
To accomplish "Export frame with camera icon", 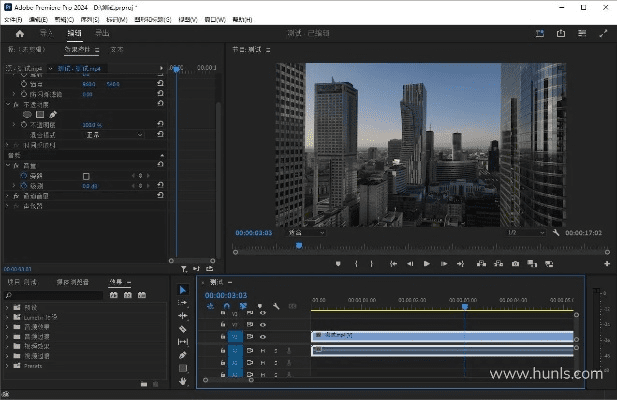I will tap(515, 264).
